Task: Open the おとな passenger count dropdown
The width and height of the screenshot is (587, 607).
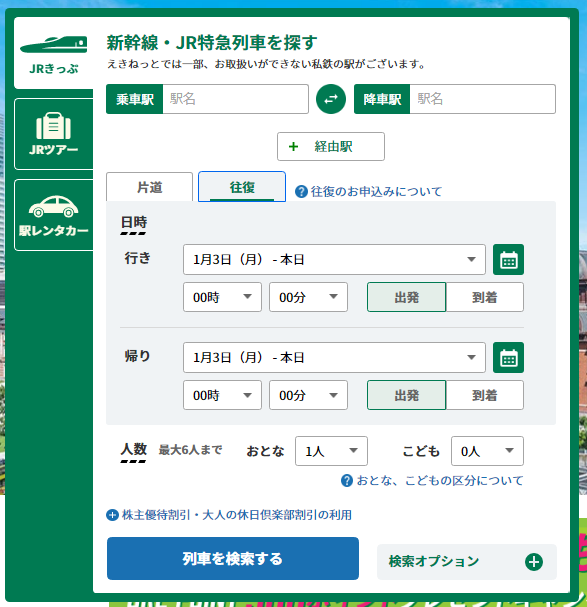Action: coord(331,451)
